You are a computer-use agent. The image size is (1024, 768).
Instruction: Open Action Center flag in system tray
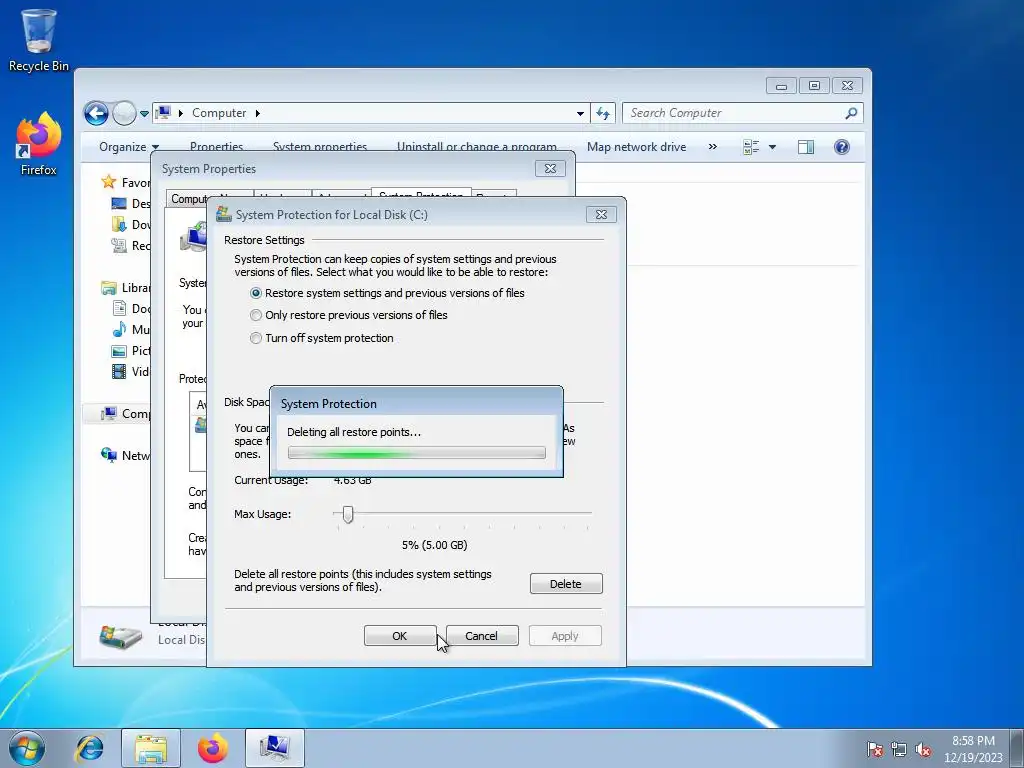pos(874,749)
